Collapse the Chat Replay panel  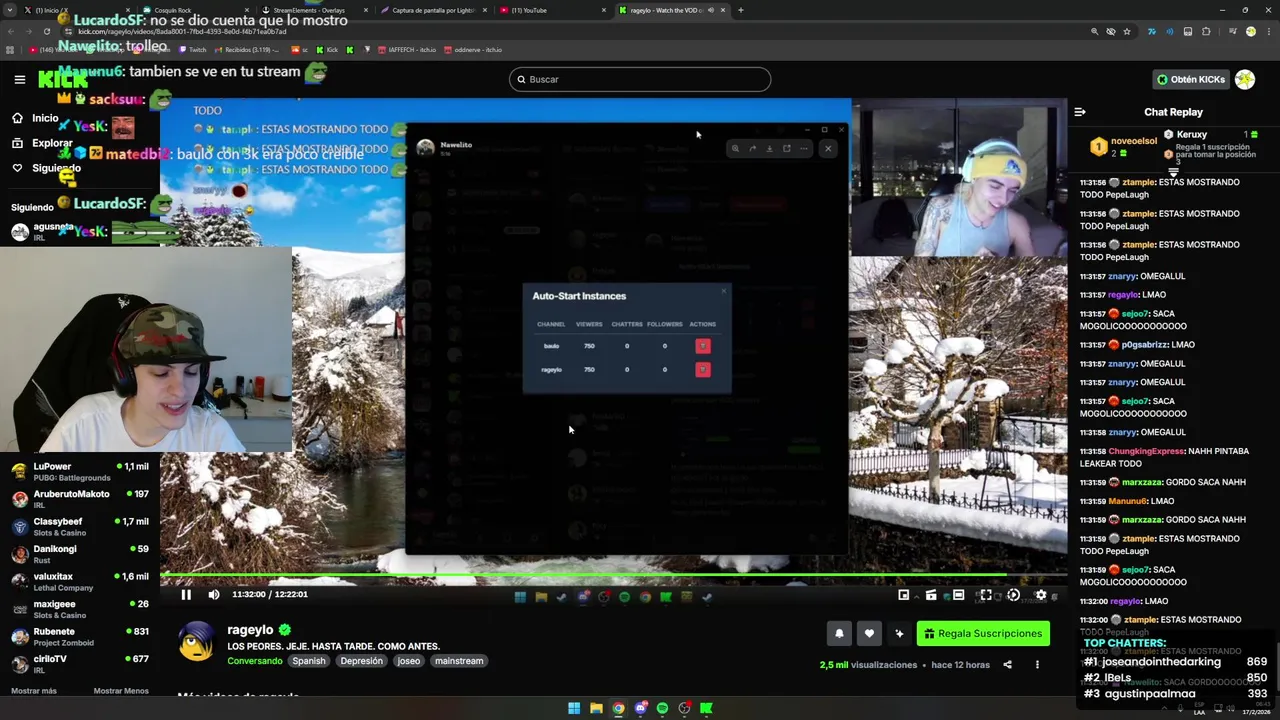pos(1080,112)
